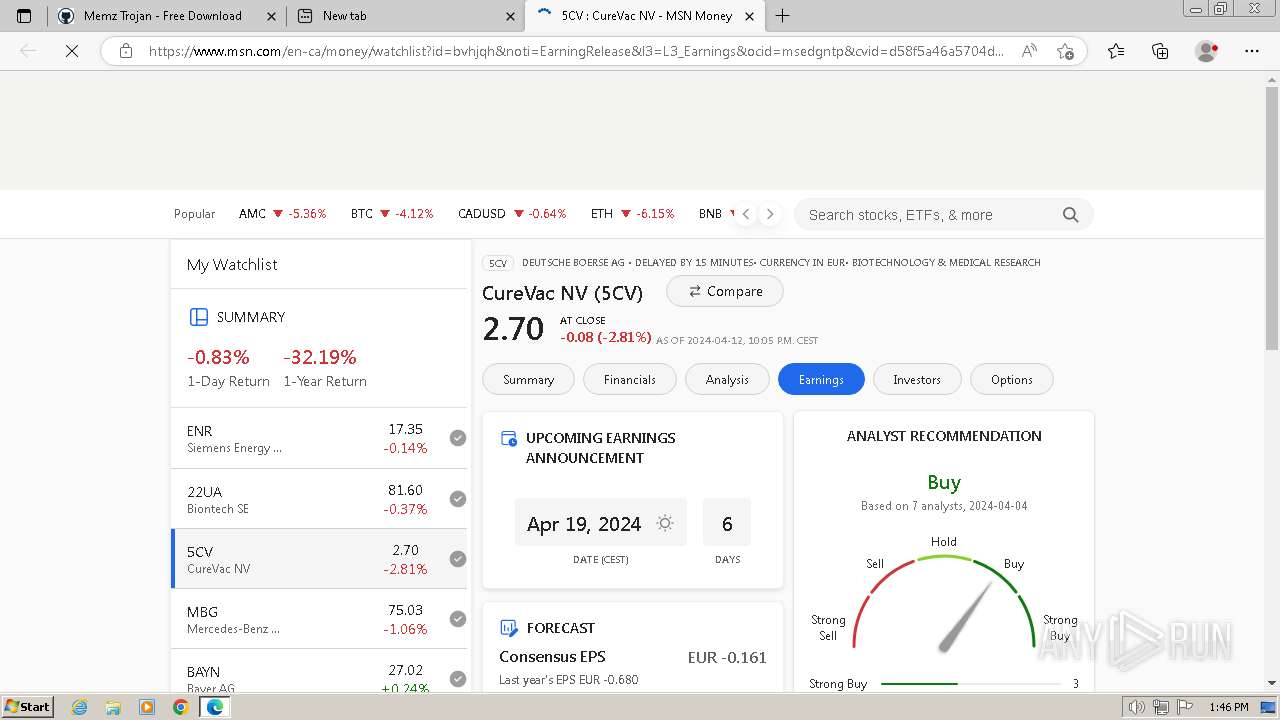
Task: Open Read Aloud in the address bar
Action: [x=1028, y=51]
